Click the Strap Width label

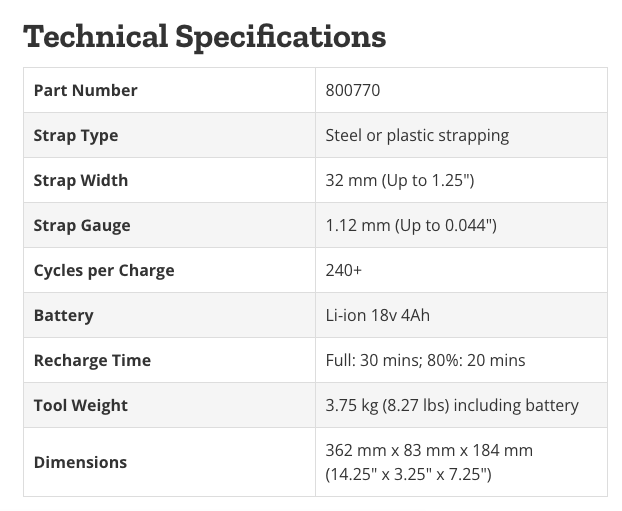[81, 180]
